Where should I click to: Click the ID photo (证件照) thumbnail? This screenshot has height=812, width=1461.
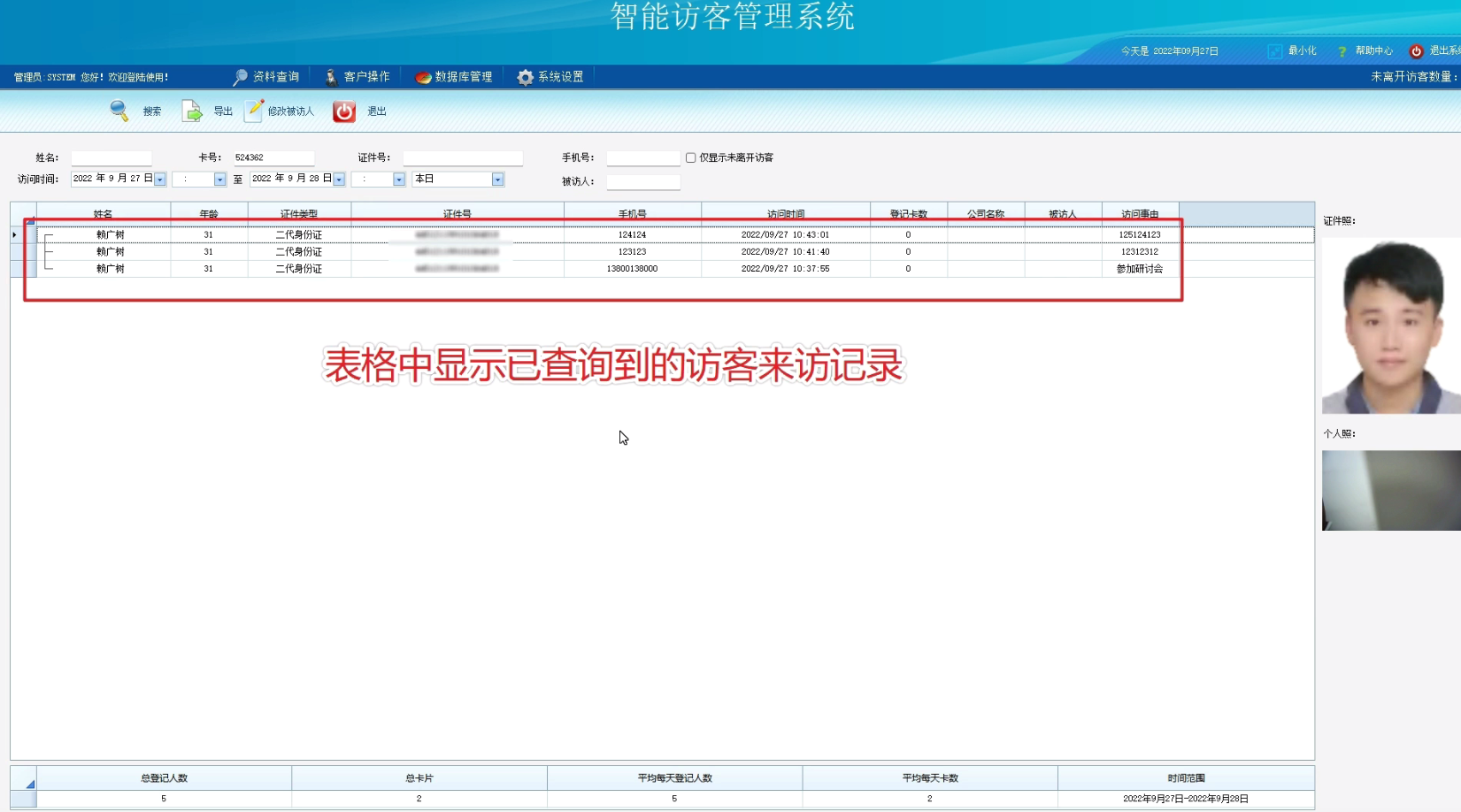[x=1390, y=326]
